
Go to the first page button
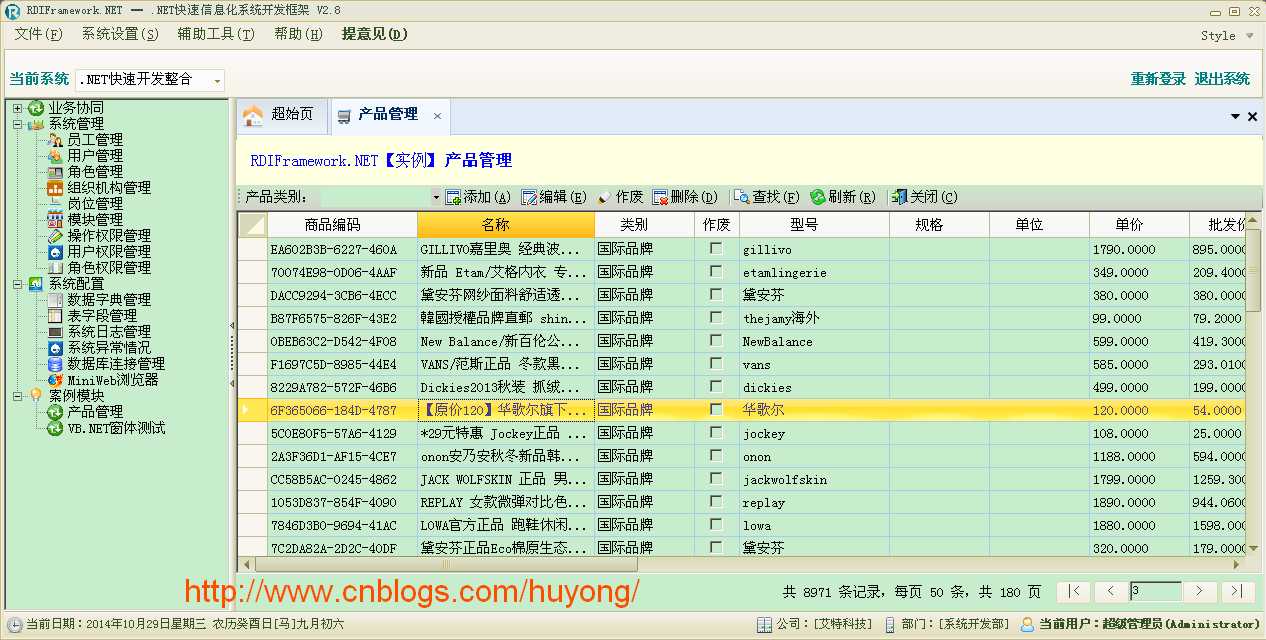1073,591
